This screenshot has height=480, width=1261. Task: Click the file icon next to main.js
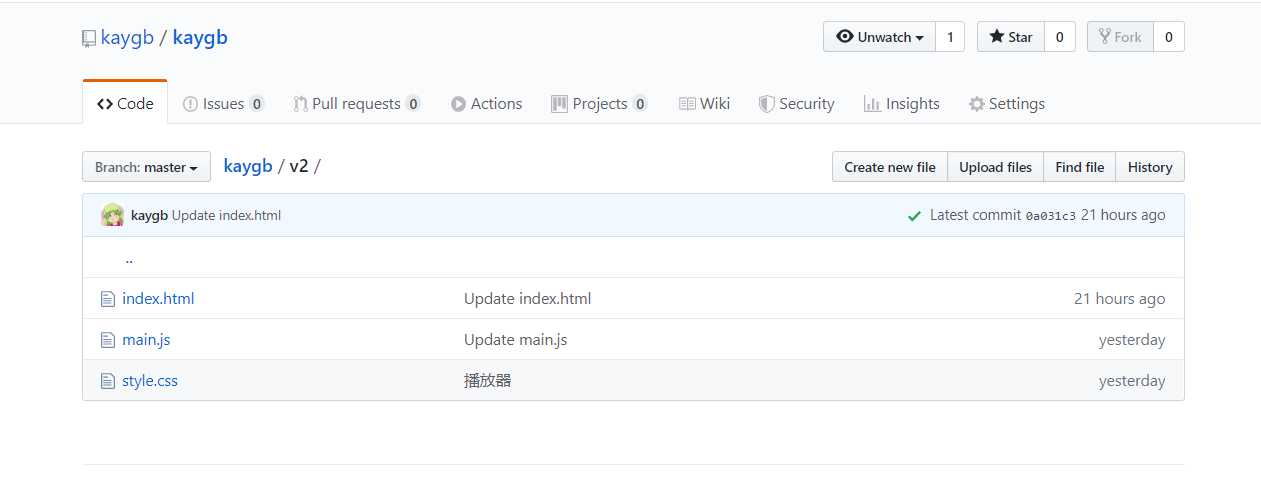point(108,340)
